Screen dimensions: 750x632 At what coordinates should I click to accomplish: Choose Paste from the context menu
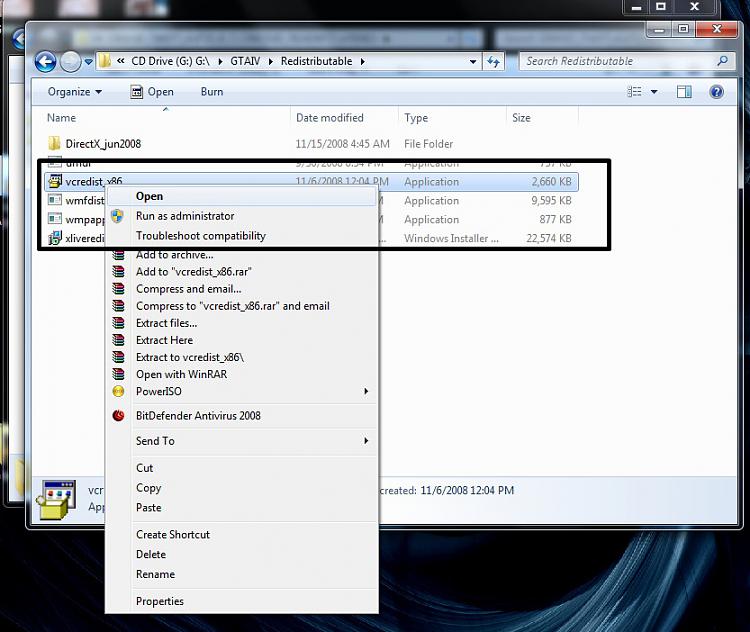(242, 508)
